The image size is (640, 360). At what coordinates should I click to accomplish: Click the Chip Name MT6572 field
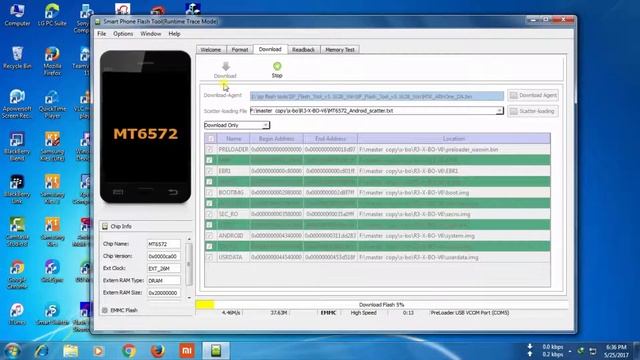(163, 244)
